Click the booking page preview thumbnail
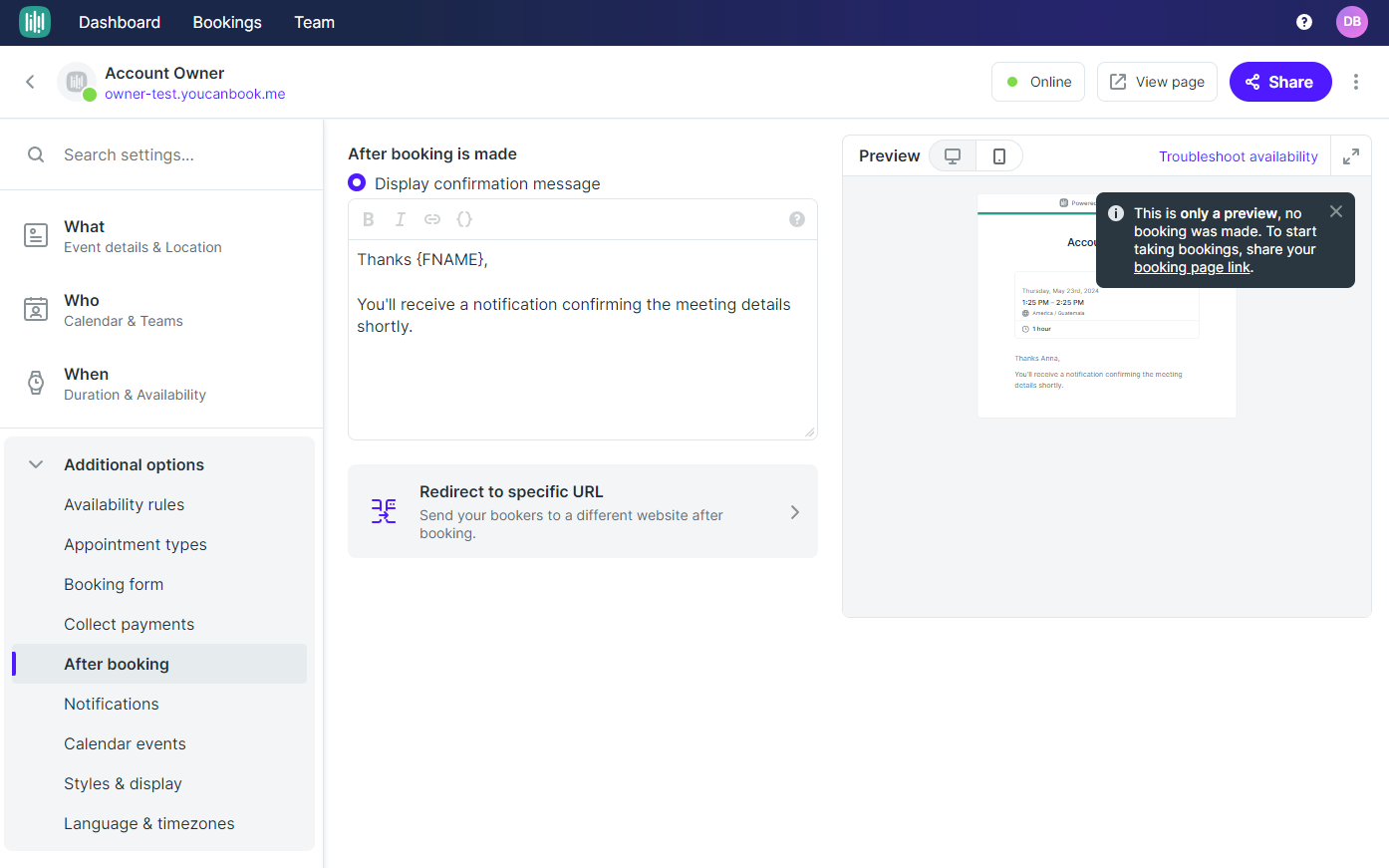Screen dimensions: 1389x868 pyautogui.click(x=1107, y=306)
